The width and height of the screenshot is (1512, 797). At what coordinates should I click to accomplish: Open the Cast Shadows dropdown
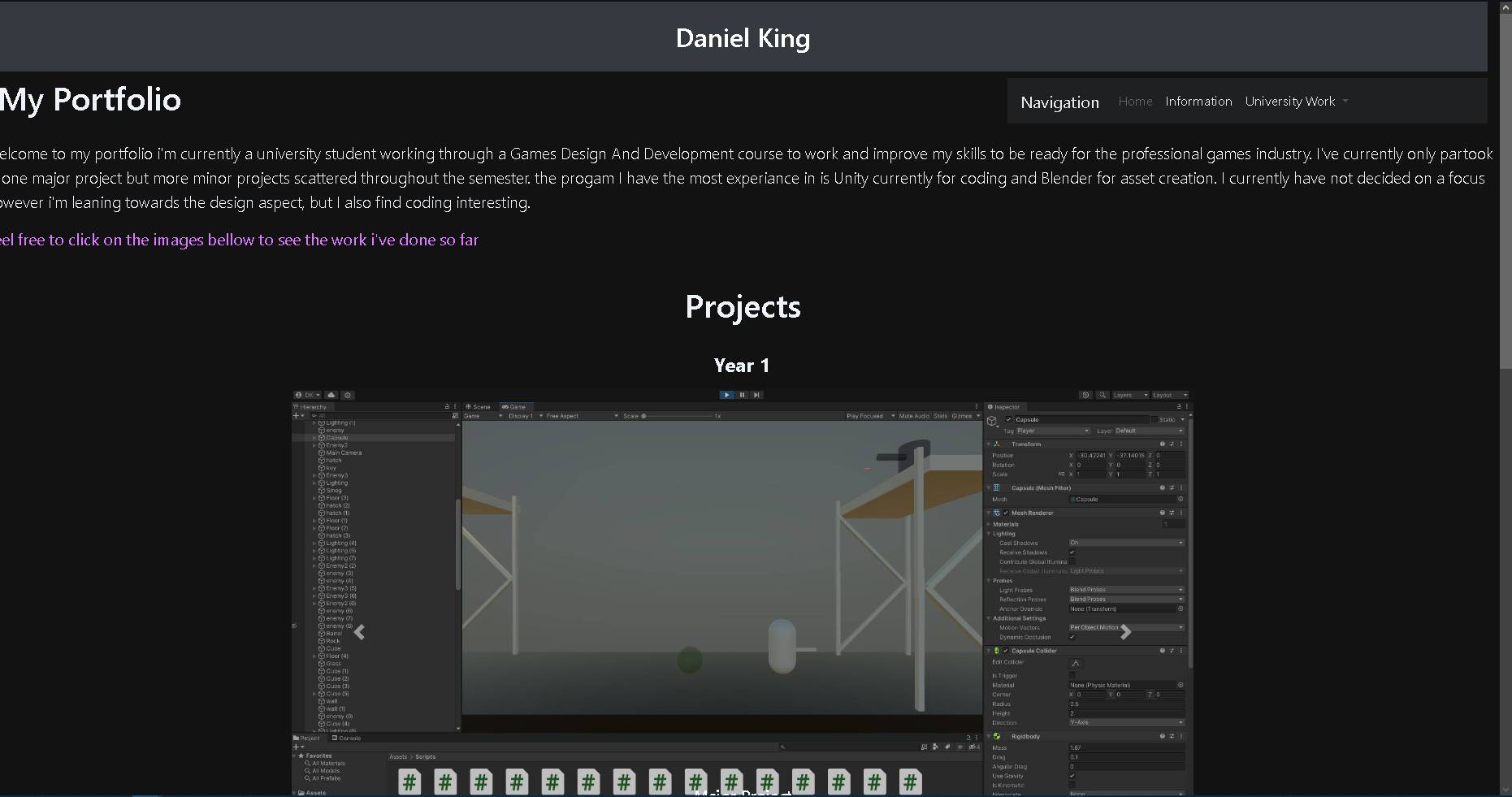(x=1125, y=543)
